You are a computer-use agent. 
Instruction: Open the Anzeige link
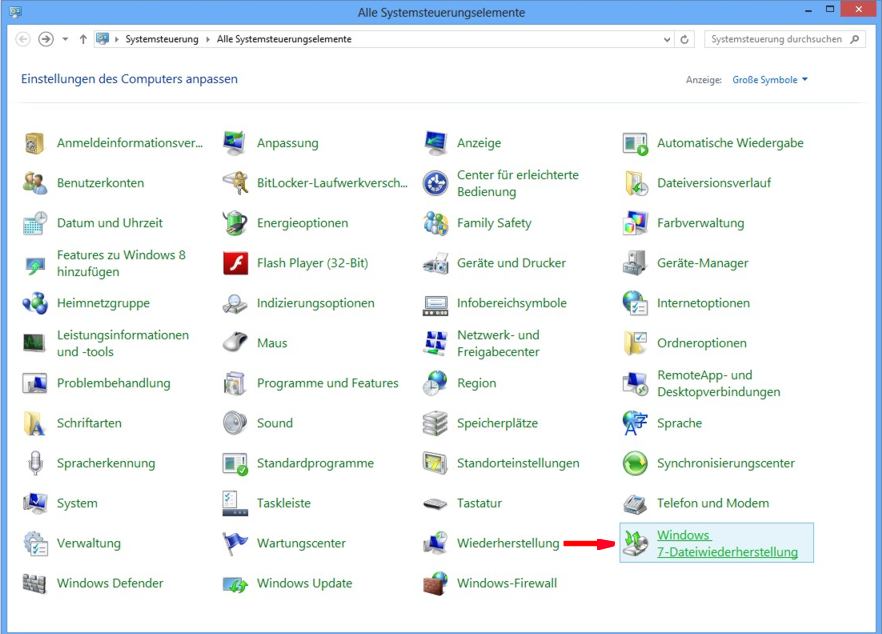pyautogui.click(x=479, y=143)
